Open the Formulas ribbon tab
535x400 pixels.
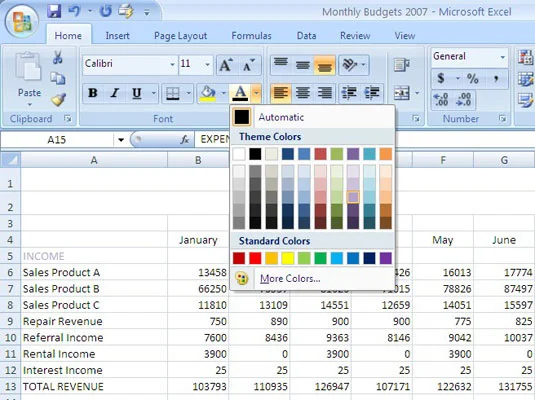pos(251,36)
